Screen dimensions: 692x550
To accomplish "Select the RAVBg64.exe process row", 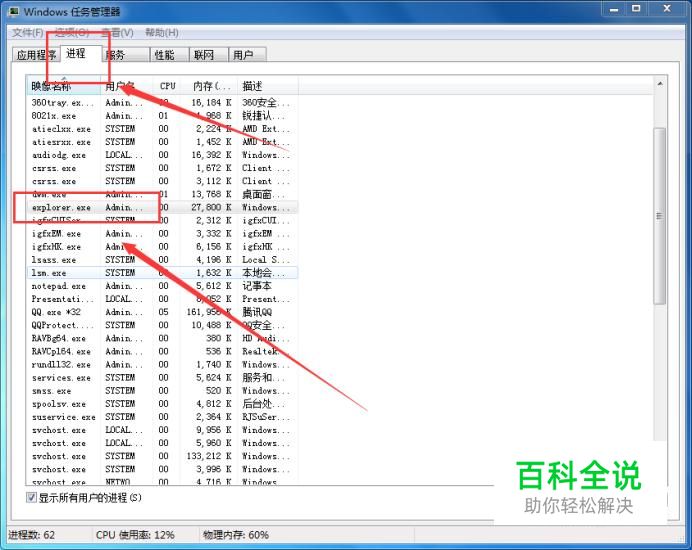I will [162, 338].
